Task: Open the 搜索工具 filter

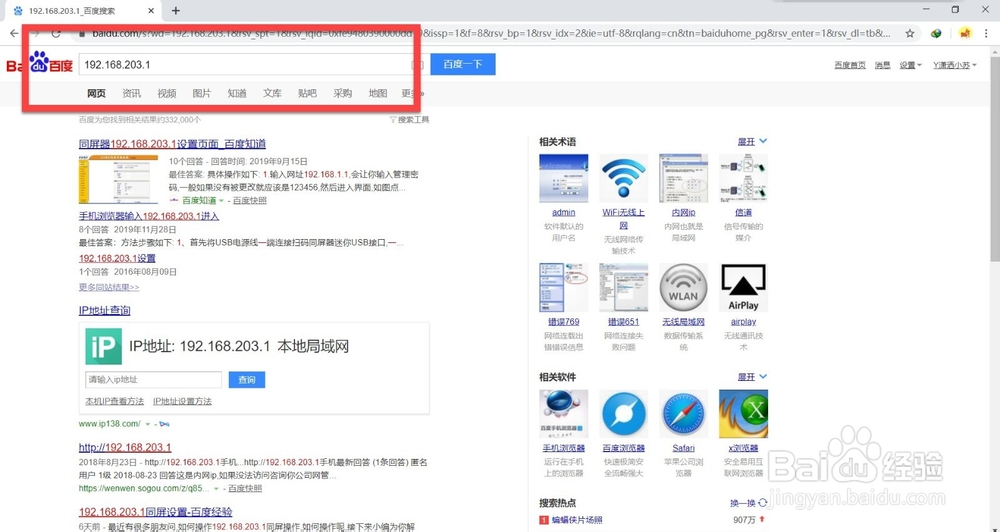Action: point(409,119)
